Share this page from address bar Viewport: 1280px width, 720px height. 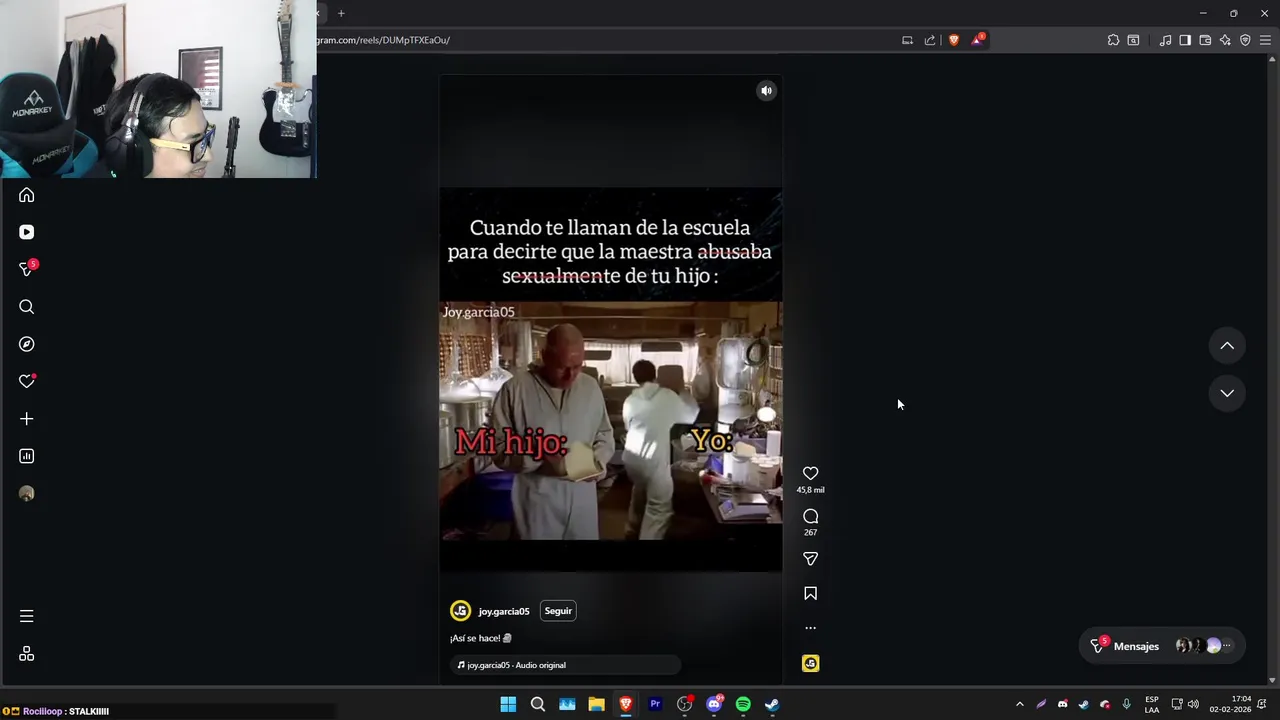click(x=930, y=40)
